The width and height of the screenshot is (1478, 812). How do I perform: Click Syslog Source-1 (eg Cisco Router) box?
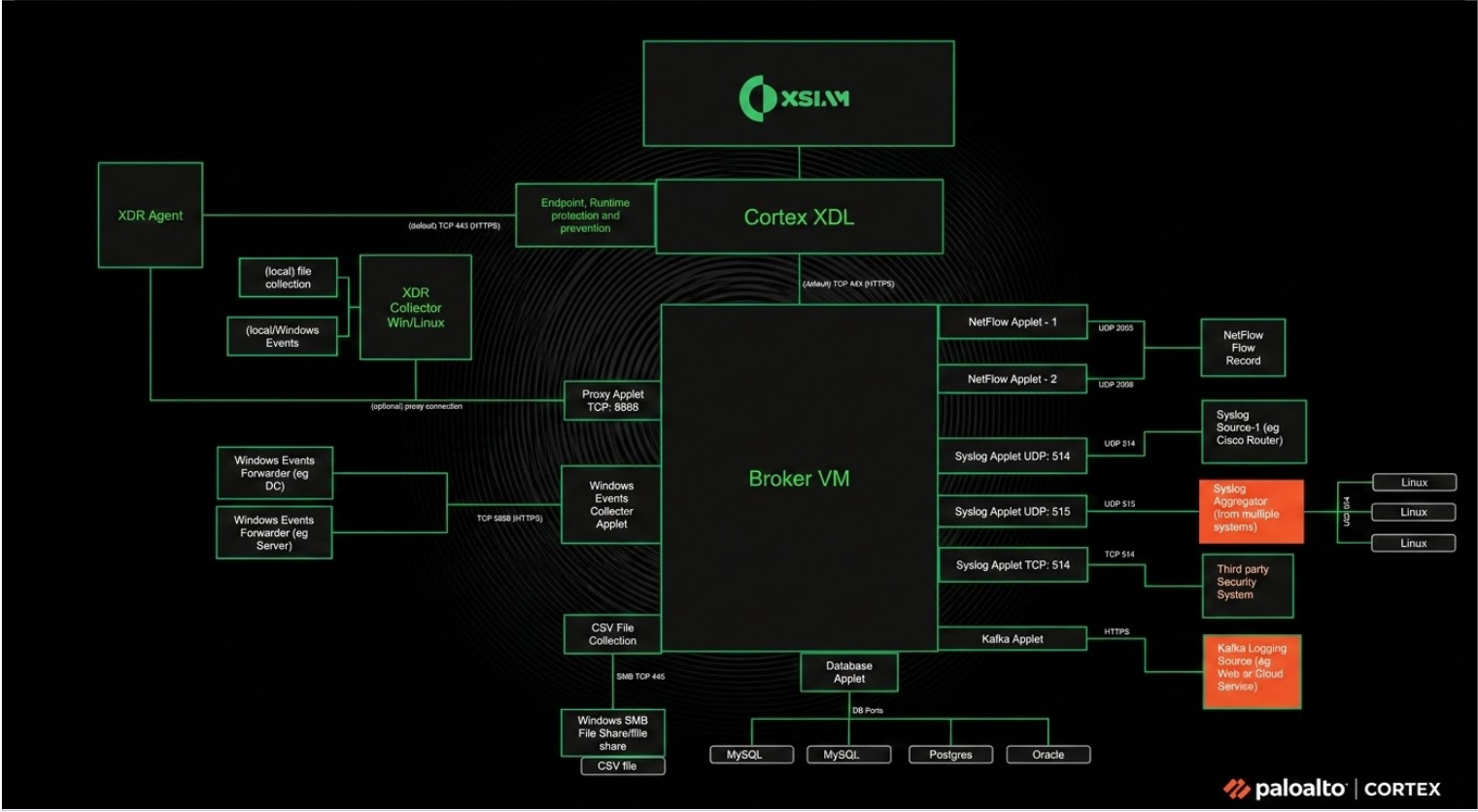pyautogui.click(x=1254, y=431)
